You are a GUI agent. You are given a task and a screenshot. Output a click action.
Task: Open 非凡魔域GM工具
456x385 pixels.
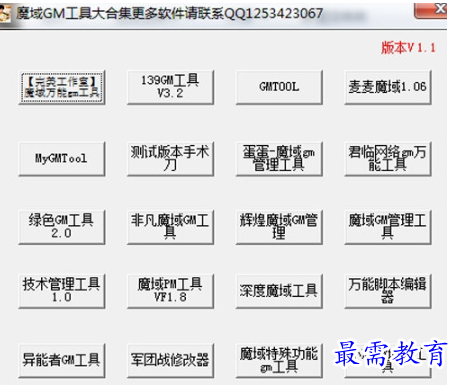(170, 227)
